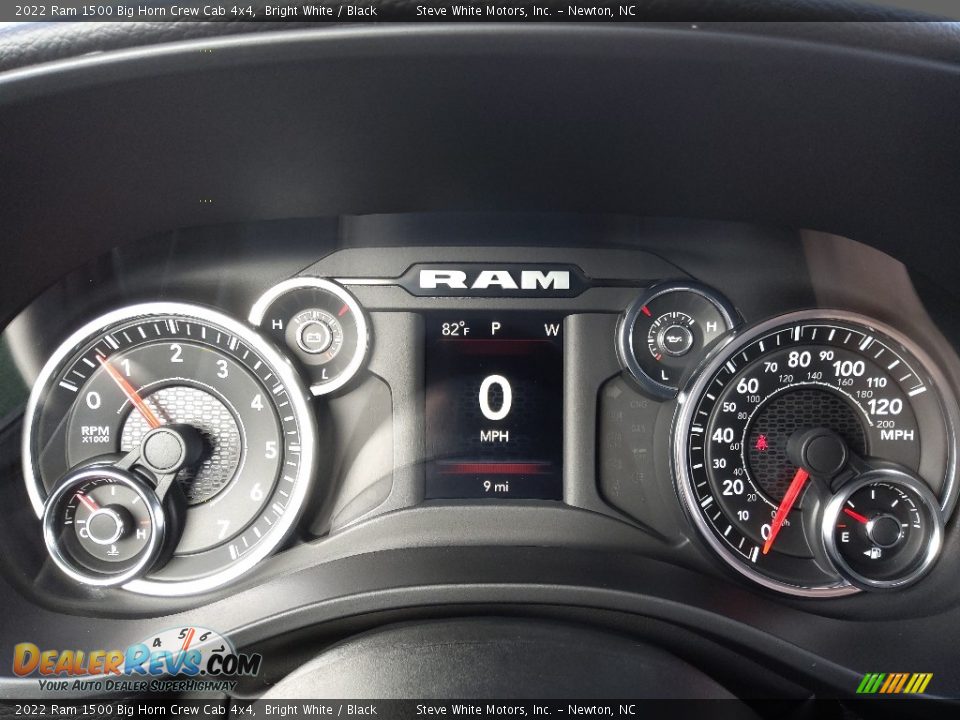Tap the 82°F outside temperature reading
This screenshot has width=960, height=720.
pyautogui.click(x=456, y=329)
